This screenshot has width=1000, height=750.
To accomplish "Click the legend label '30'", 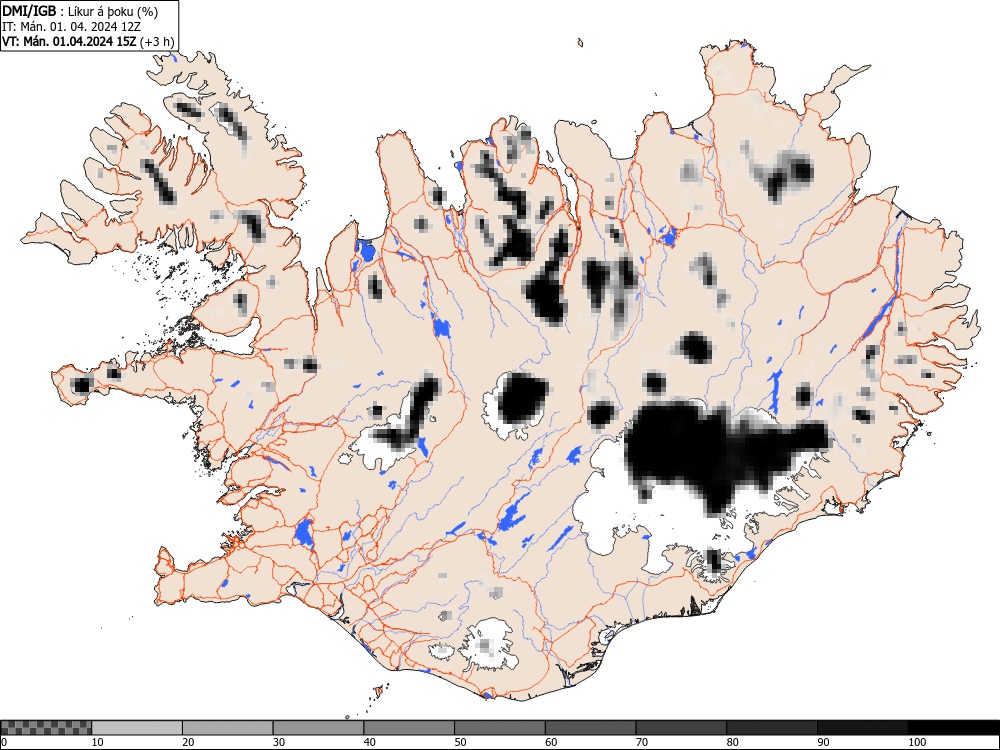I will [279, 742].
